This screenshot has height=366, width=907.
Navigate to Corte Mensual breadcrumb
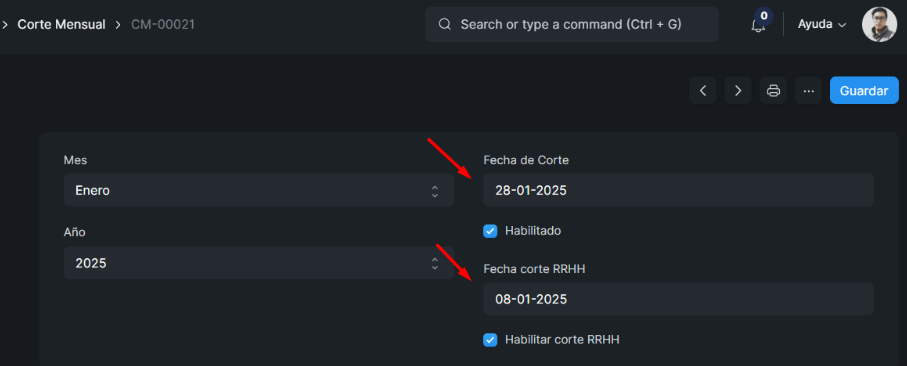[x=61, y=24]
